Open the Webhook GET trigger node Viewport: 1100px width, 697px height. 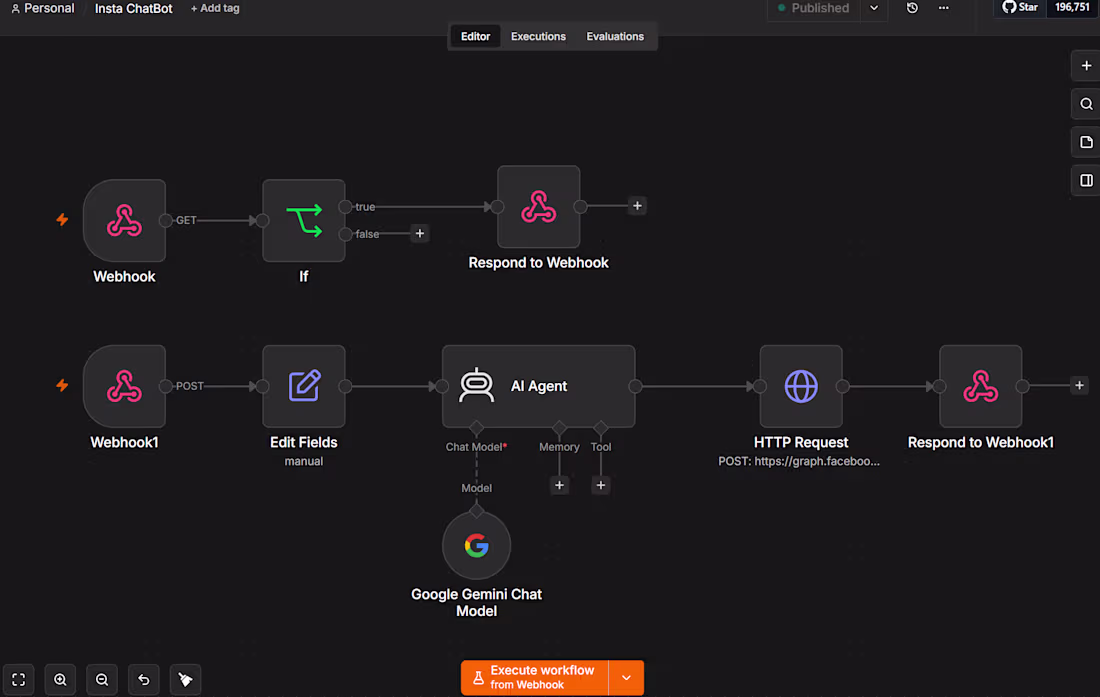point(124,220)
